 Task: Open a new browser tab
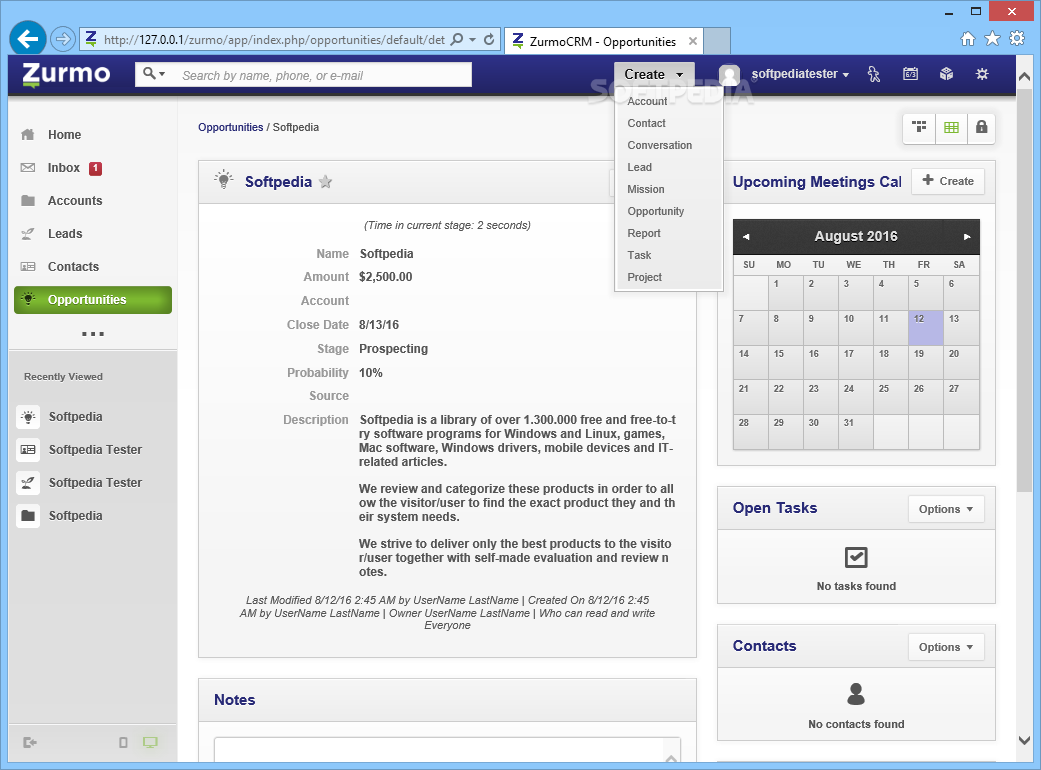(x=717, y=41)
